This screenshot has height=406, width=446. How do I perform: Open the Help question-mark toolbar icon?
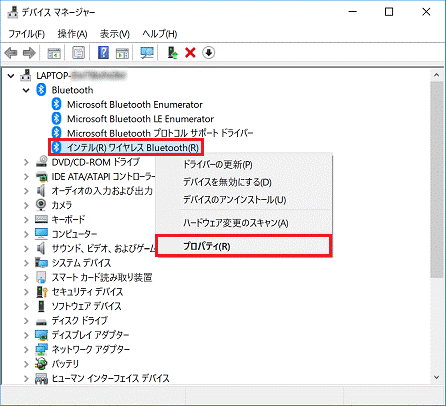tap(103, 53)
